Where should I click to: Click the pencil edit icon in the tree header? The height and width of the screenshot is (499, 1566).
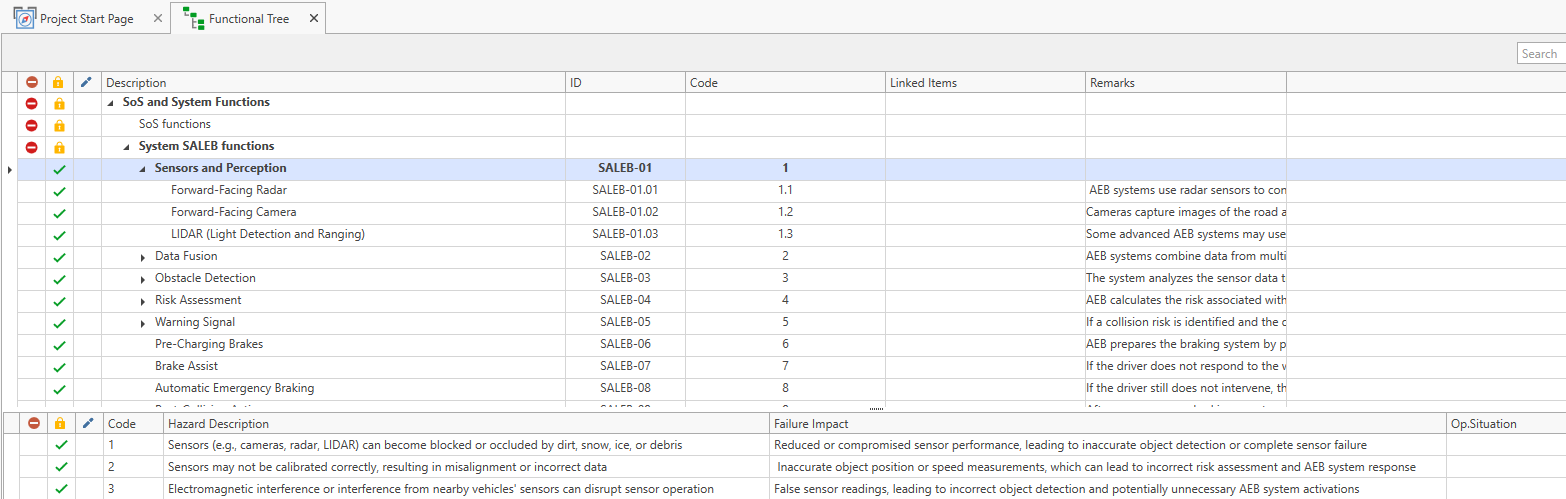tap(86, 83)
